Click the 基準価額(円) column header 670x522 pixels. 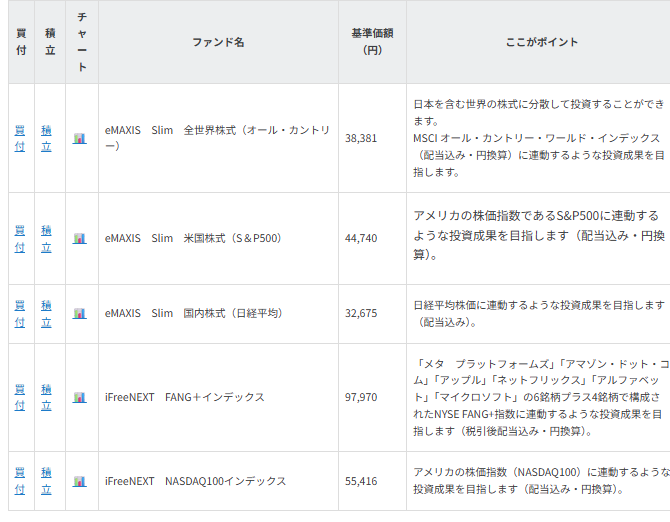click(x=372, y=42)
